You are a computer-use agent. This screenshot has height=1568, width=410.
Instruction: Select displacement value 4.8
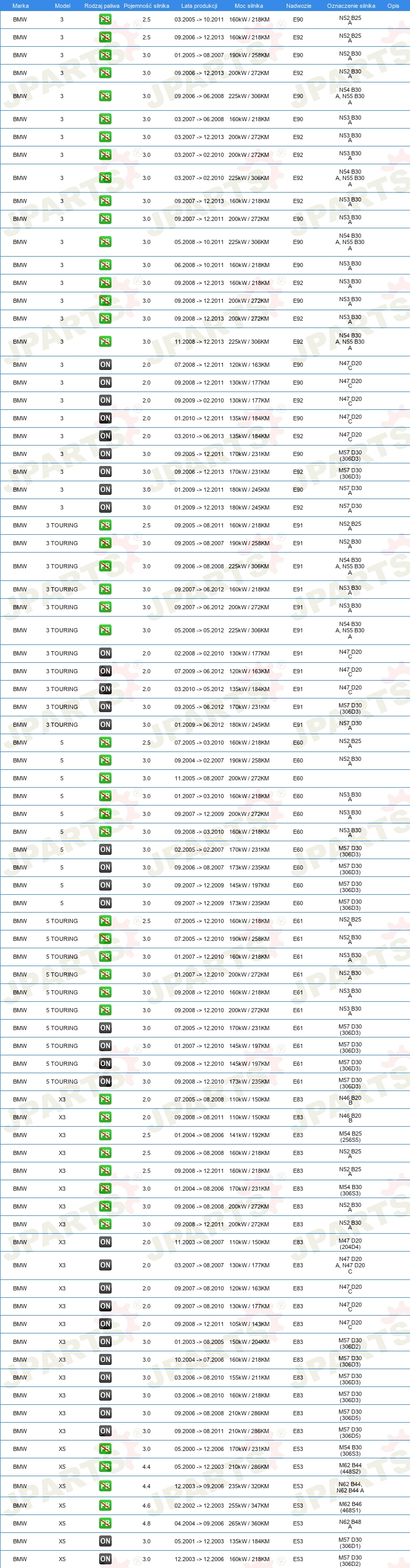tap(147, 1523)
